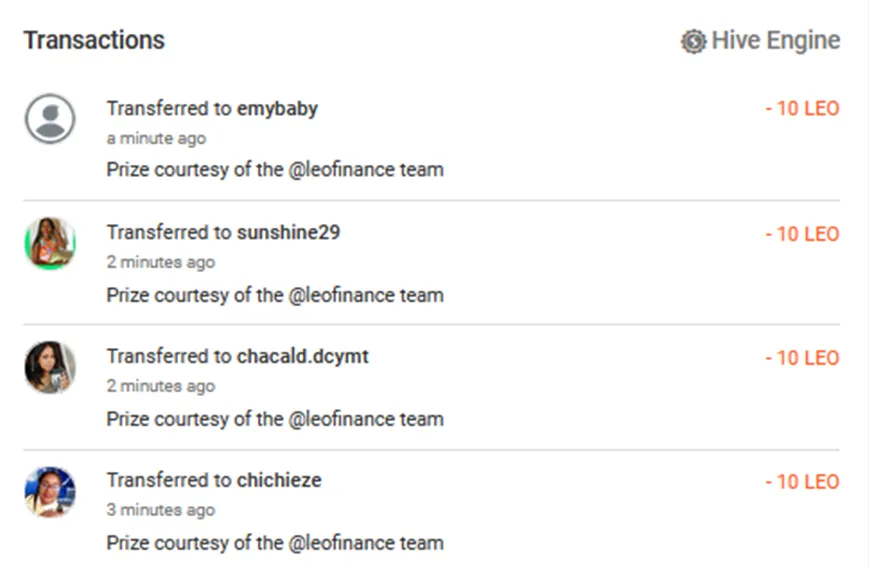Click emybaby's default avatar icon
Viewport: 869px width, 568px height.
point(50,119)
